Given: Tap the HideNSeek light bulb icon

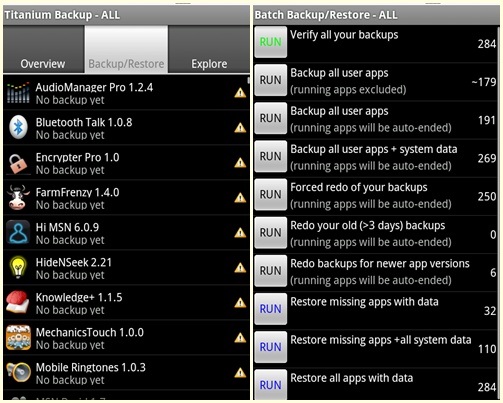Looking at the screenshot, I should (x=18, y=267).
